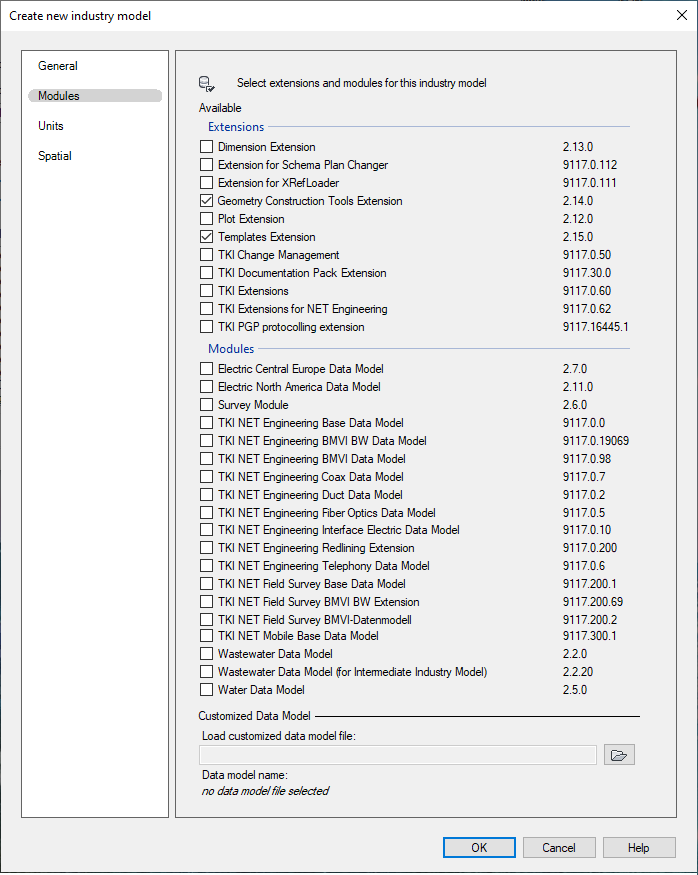Click version 9117.0.19069 text
This screenshot has width=698, height=875.
[x=595, y=441]
